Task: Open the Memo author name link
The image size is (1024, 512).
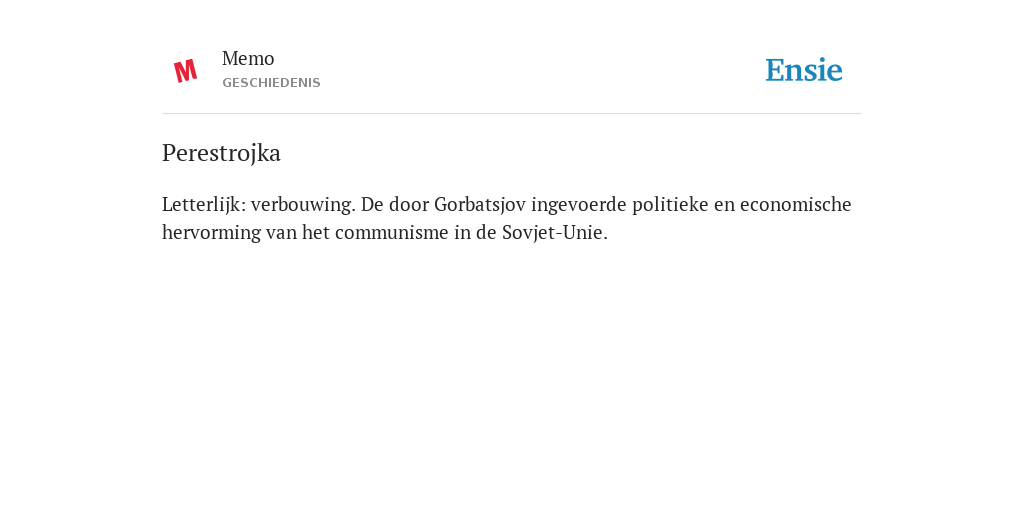Action: pos(248,58)
